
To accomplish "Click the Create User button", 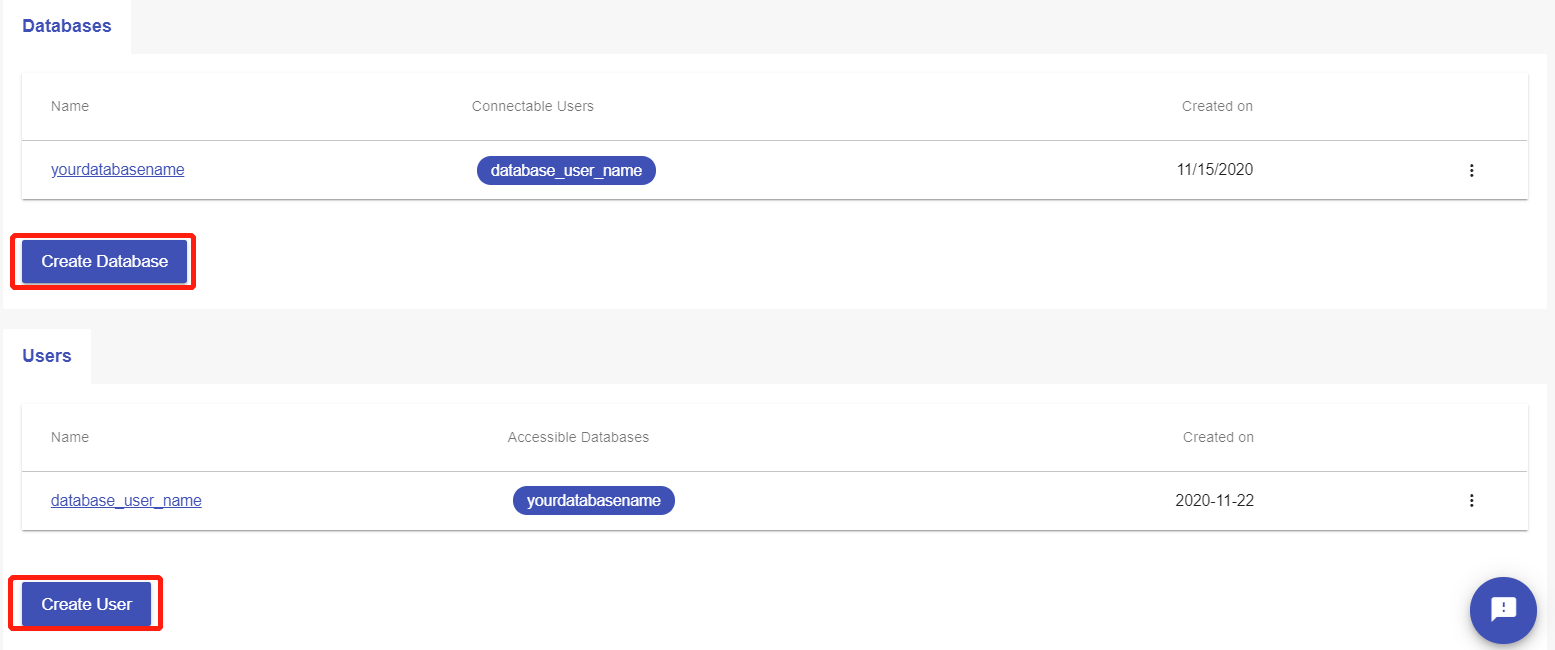I will [85, 603].
